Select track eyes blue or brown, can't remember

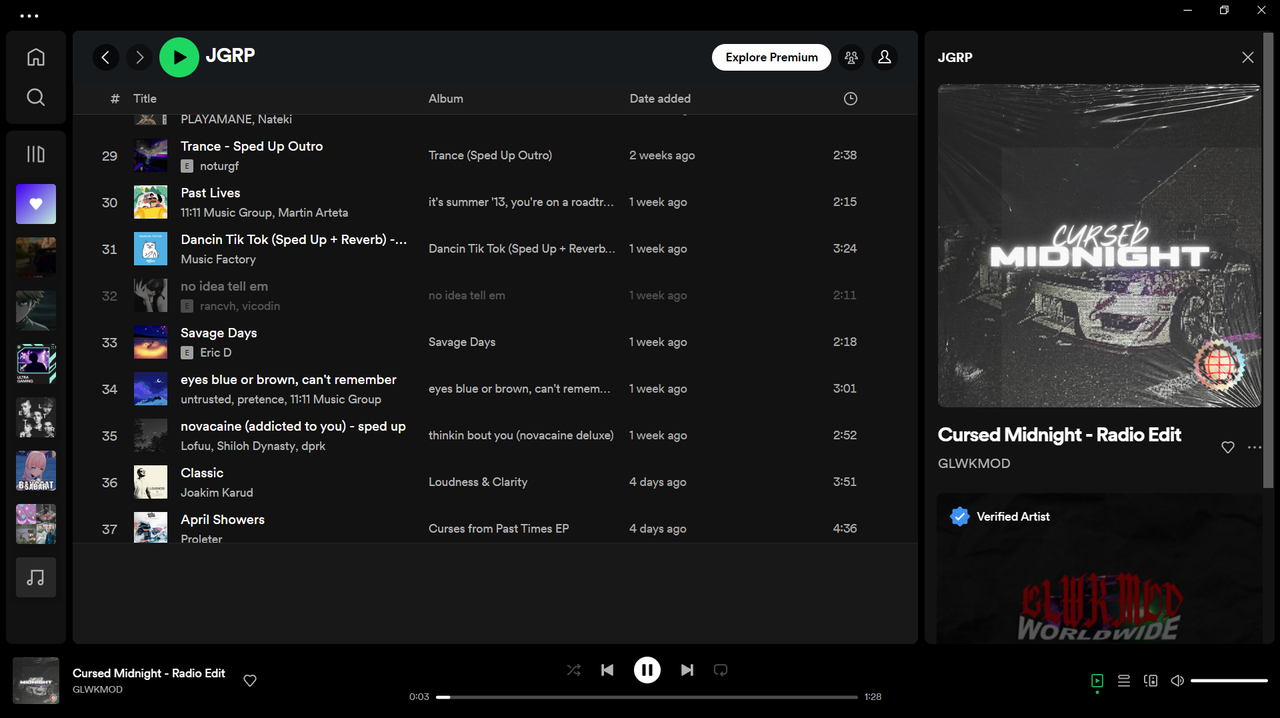pyautogui.click(x=289, y=380)
